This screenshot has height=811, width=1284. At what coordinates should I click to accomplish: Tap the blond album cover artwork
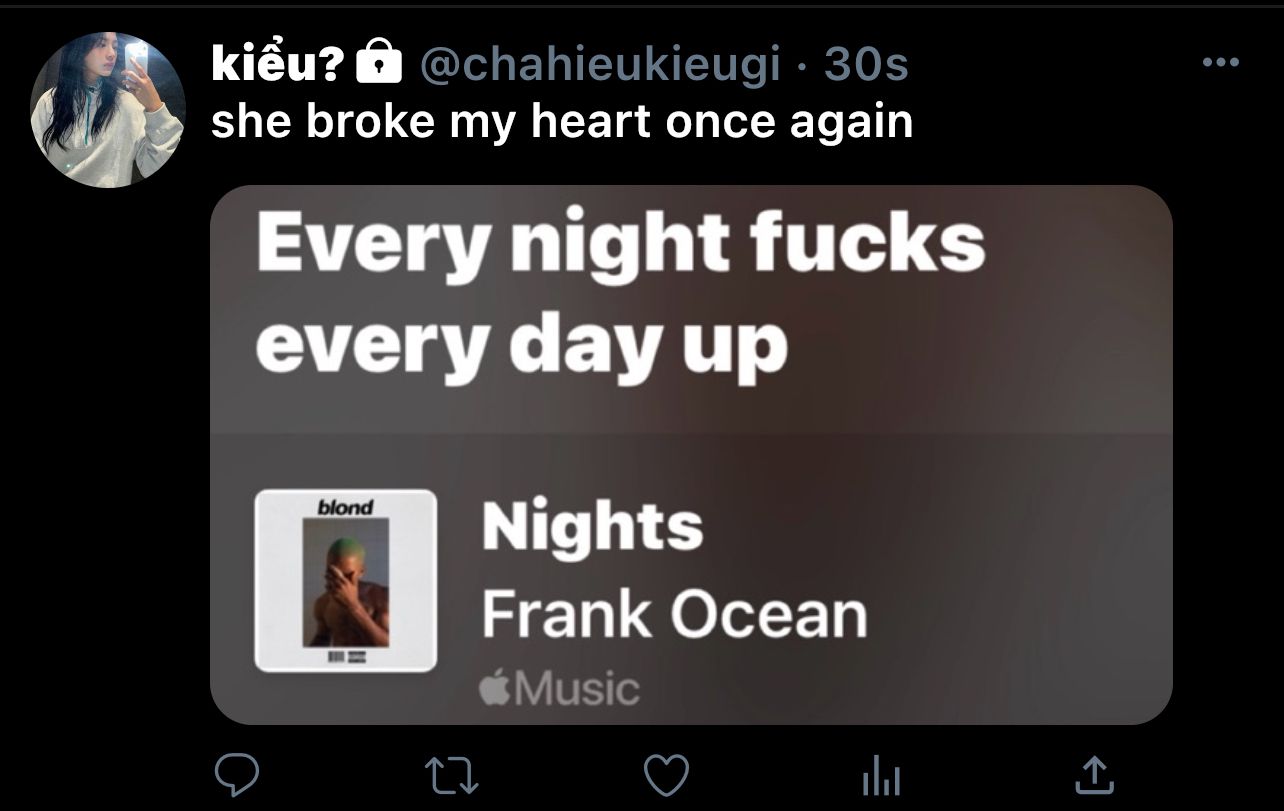tap(346, 580)
